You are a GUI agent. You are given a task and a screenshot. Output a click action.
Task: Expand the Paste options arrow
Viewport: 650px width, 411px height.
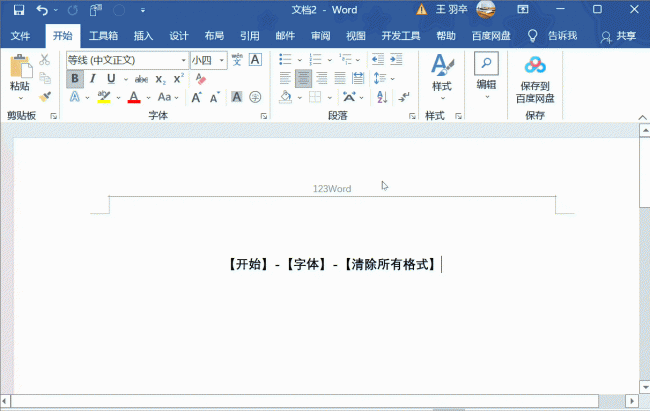coord(21,98)
